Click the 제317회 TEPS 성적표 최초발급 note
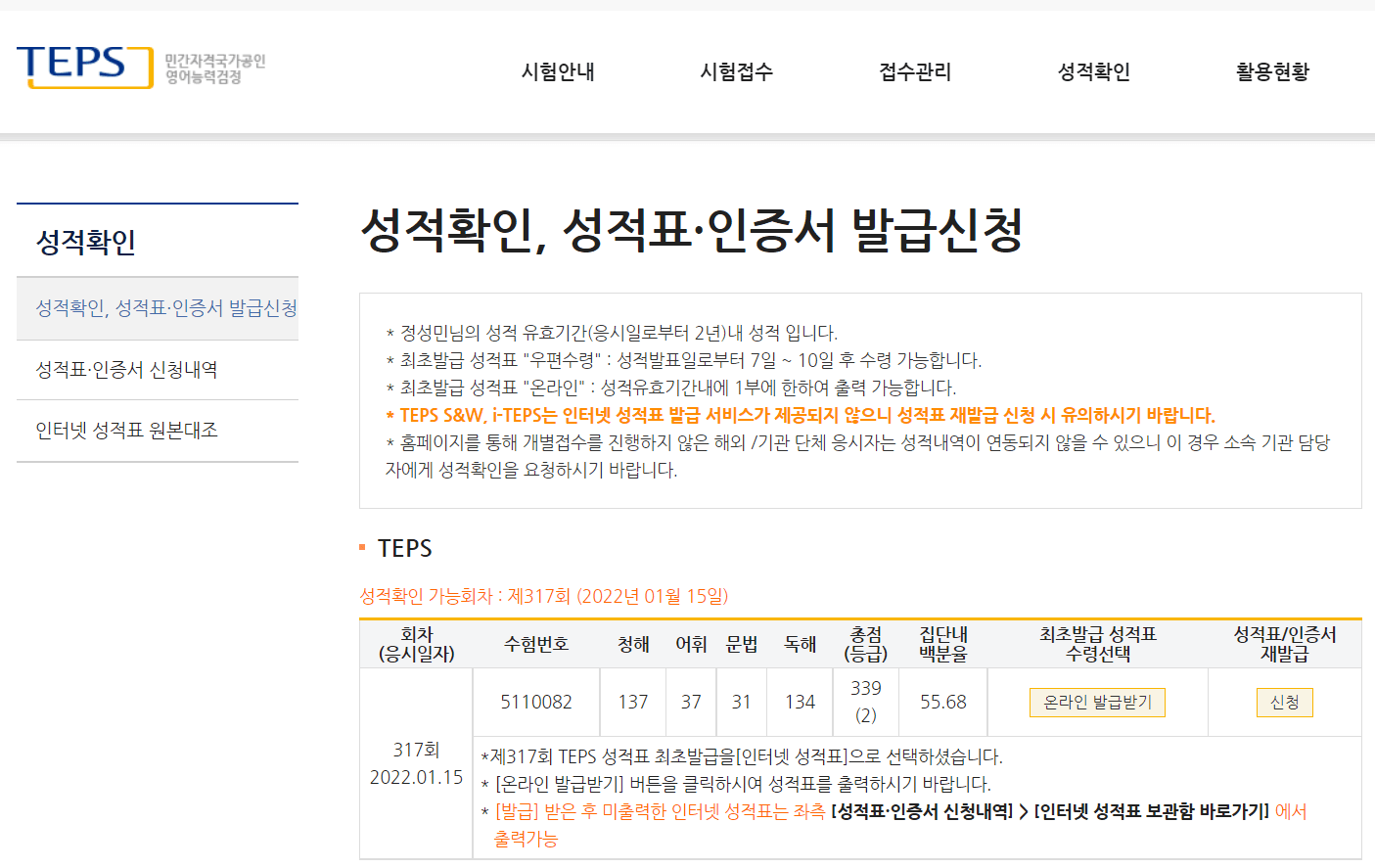 [742, 756]
